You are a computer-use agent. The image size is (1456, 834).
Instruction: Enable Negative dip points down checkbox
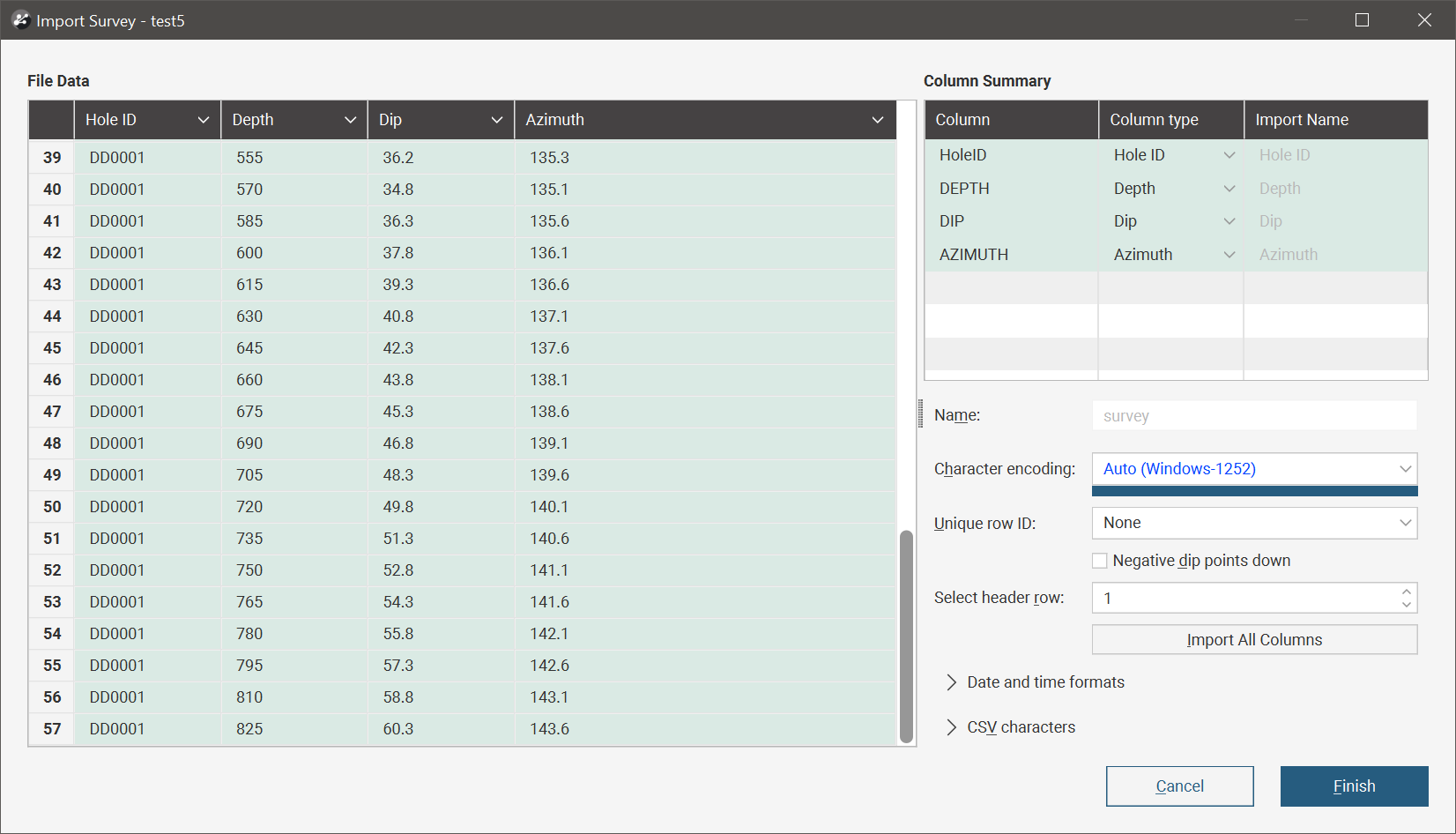[1100, 561]
